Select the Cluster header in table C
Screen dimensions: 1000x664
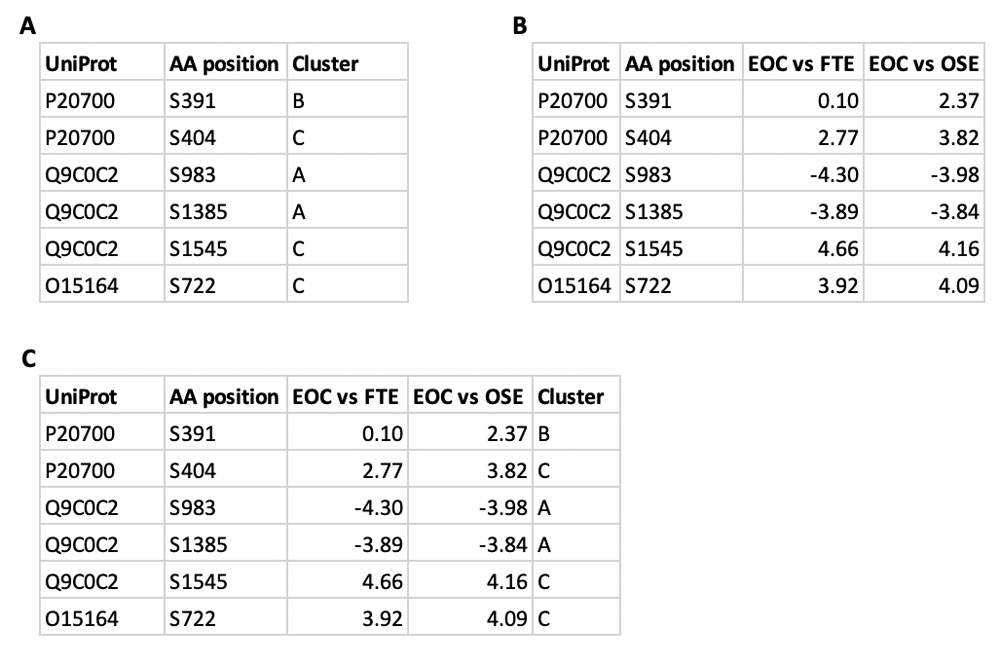(570, 397)
